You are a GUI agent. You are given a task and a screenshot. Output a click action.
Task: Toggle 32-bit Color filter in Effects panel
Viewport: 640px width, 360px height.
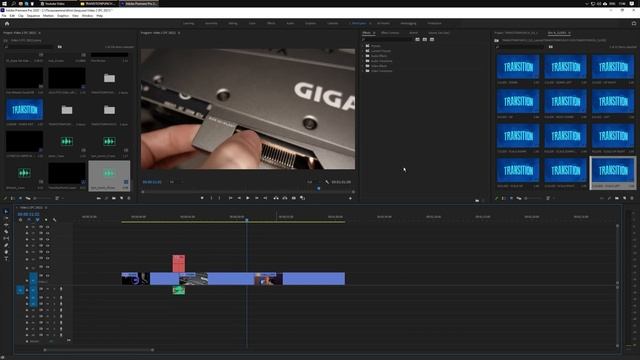tap(424, 40)
